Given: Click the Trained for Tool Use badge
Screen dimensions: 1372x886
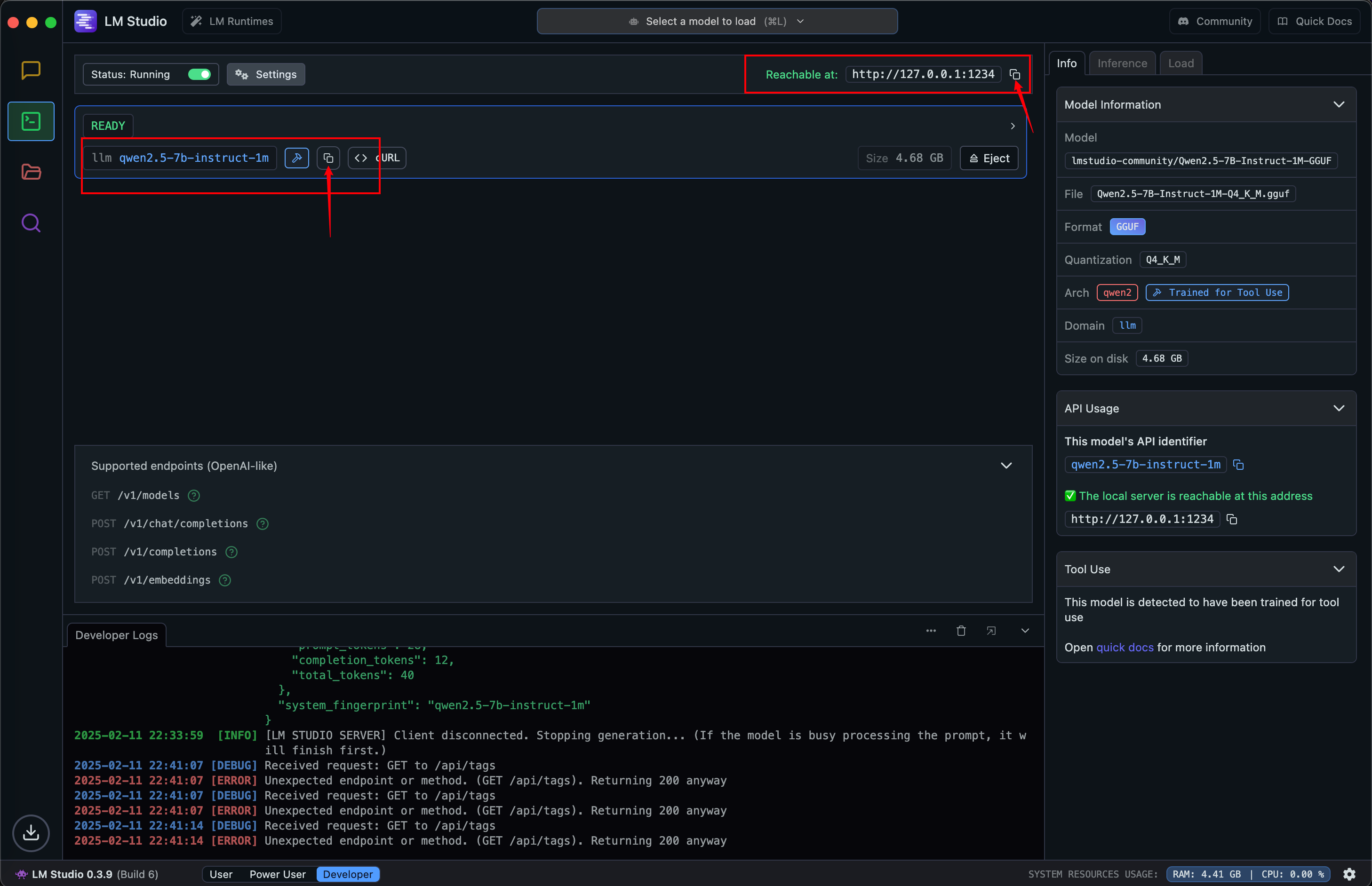Looking at the screenshot, I should (x=1217, y=292).
